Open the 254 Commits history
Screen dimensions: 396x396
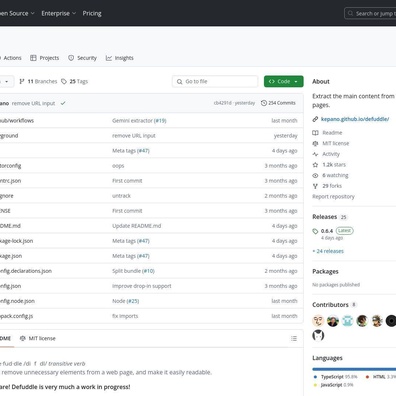coord(278,103)
